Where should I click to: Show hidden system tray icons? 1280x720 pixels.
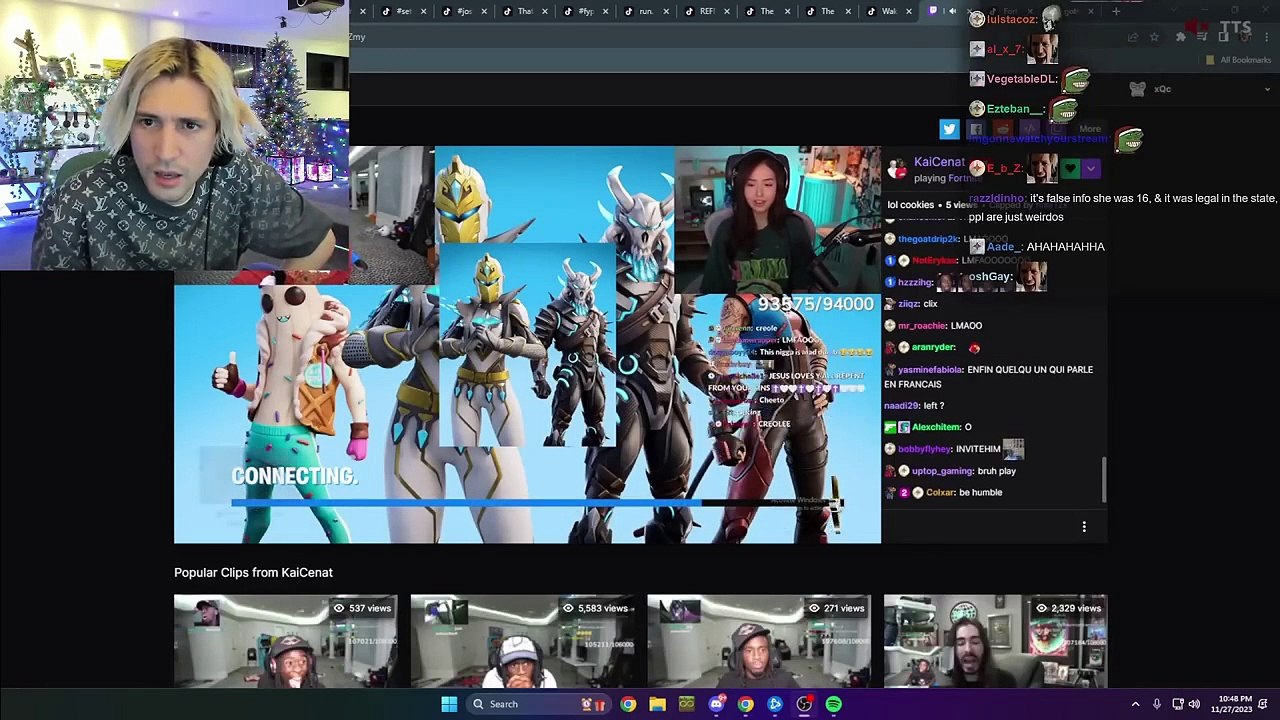1135,704
